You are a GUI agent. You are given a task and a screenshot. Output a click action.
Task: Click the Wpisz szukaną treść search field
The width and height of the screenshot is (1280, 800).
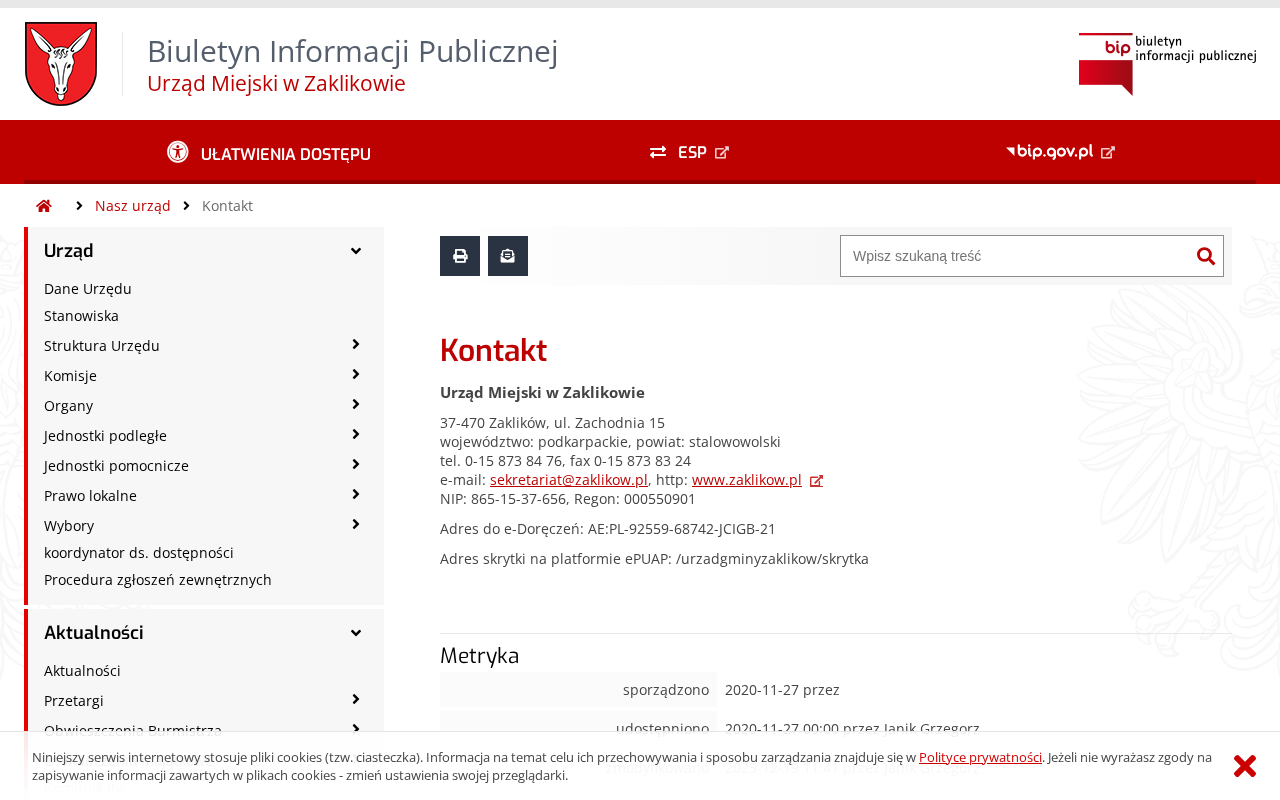[1018, 256]
